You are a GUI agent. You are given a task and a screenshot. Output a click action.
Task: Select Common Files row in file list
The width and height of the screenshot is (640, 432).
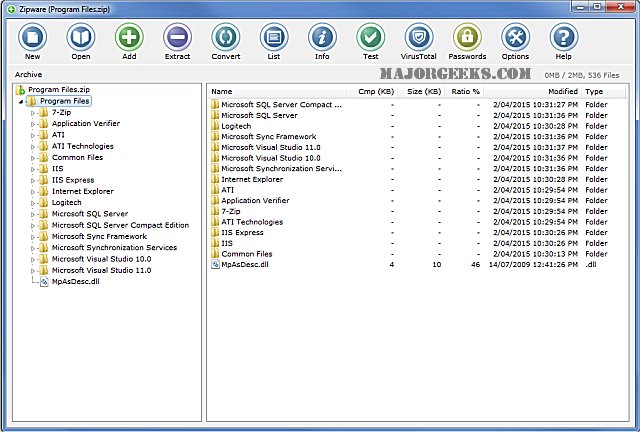[416, 254]
